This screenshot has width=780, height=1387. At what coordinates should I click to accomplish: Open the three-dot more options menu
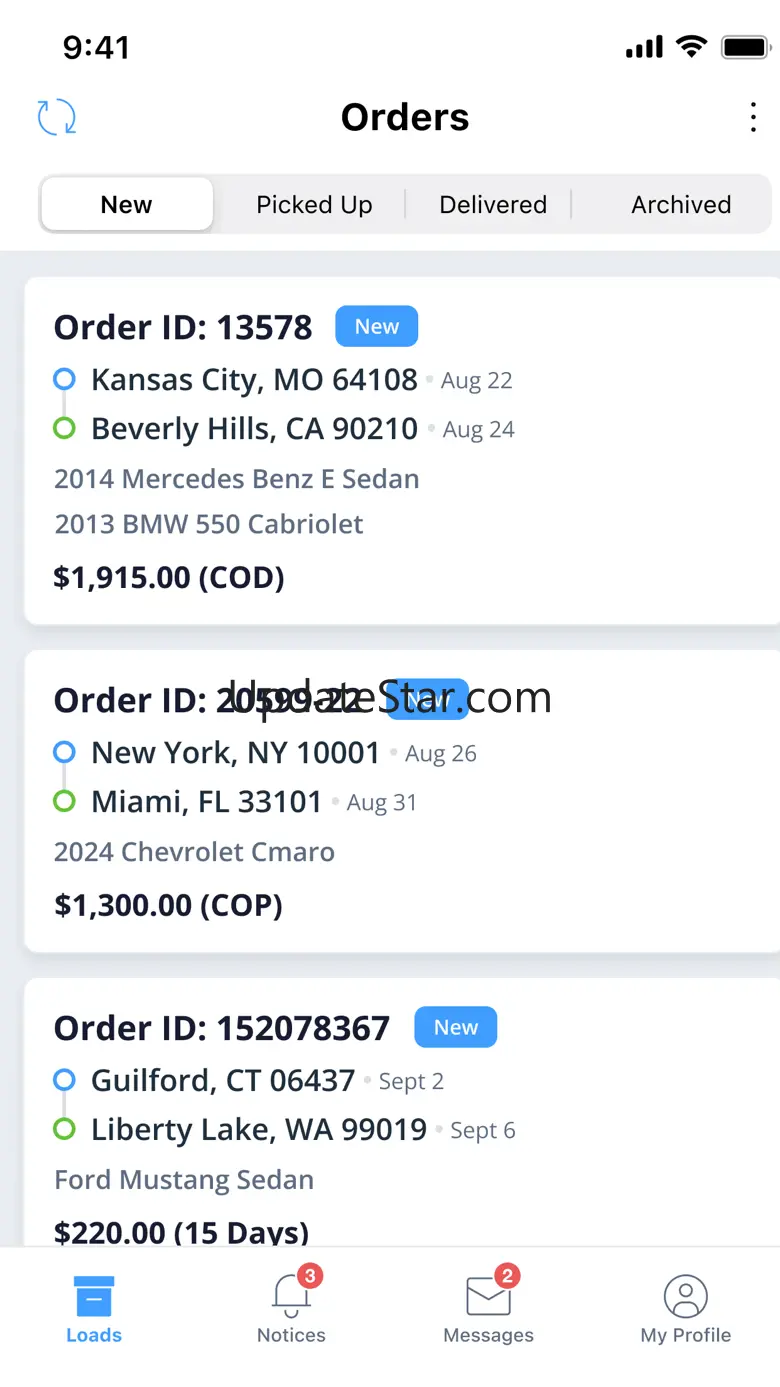753,117
